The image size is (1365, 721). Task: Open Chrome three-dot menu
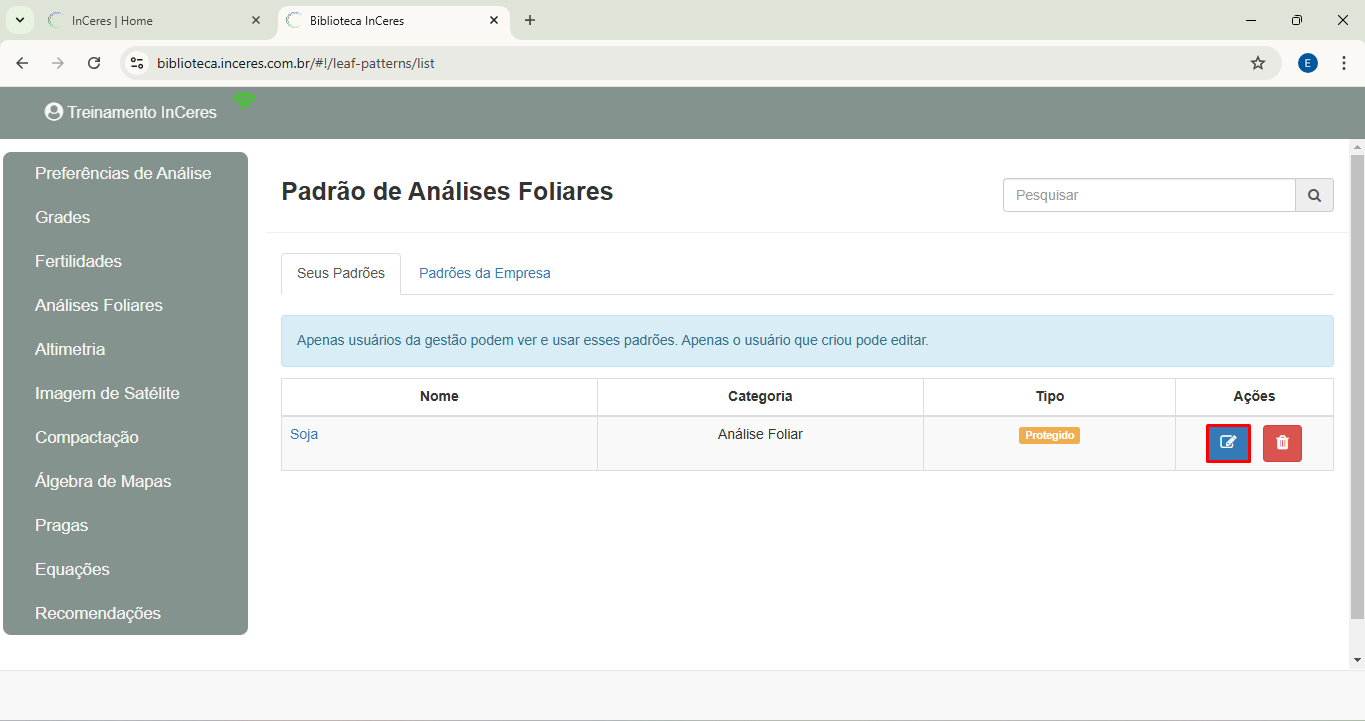(x=1344, y=63)
